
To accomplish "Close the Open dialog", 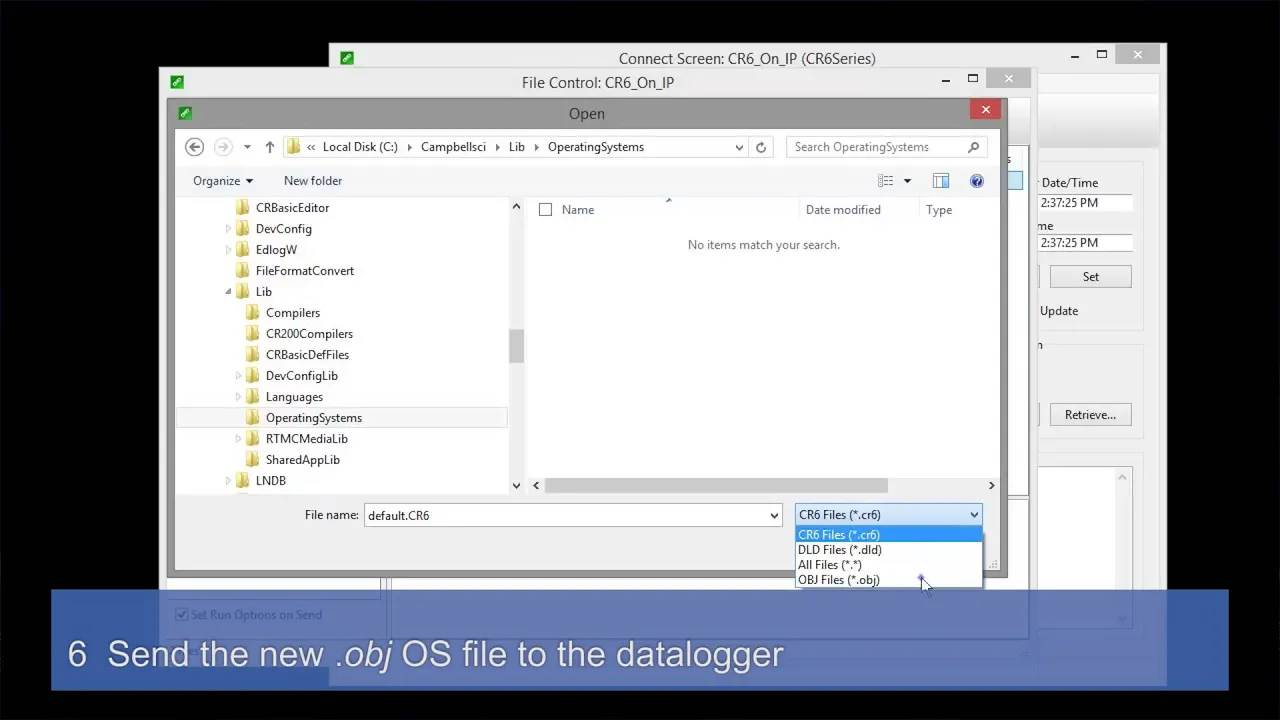I will pyautogui.click(x=986, y=110).
